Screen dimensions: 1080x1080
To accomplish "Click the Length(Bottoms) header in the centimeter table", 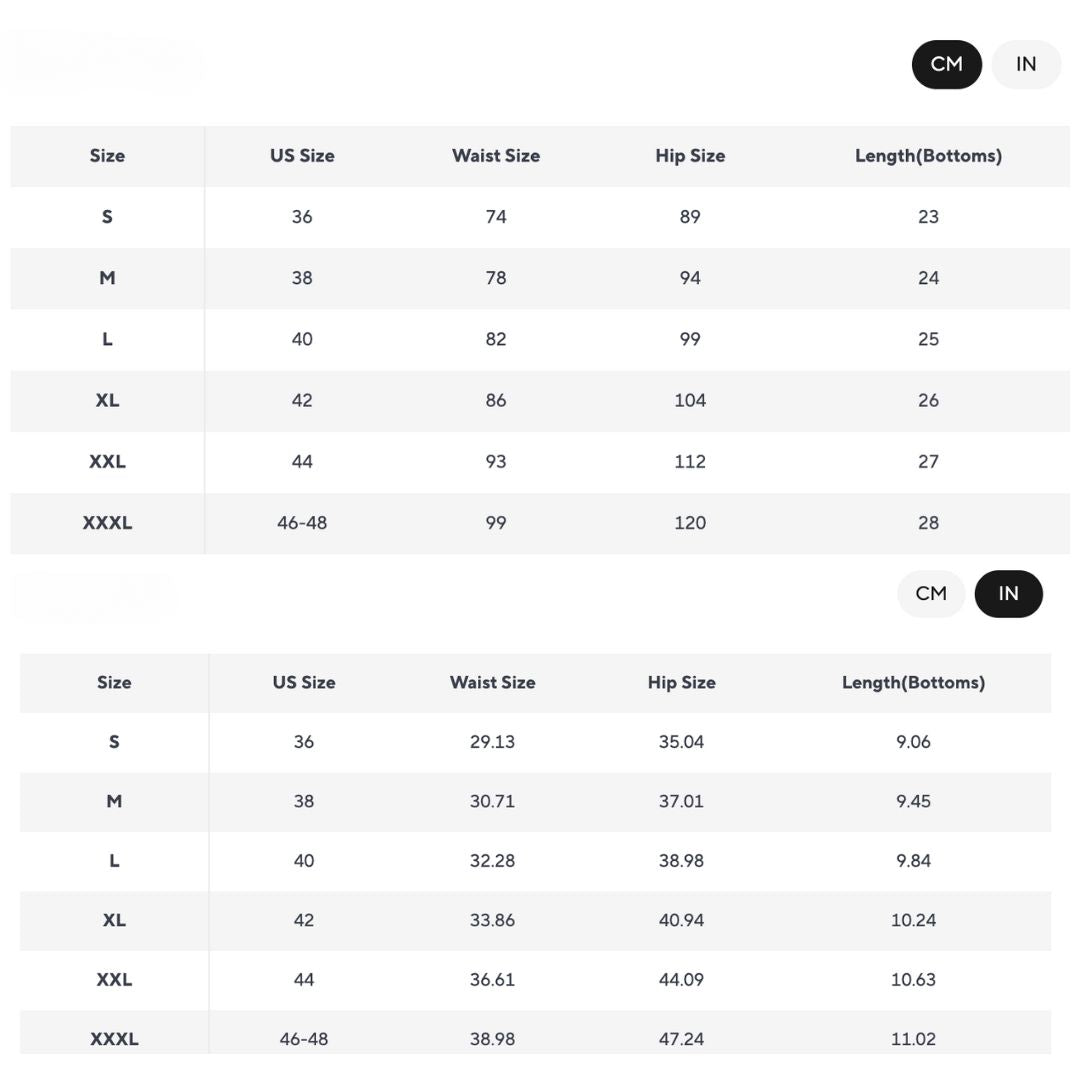I will tap(928, 156).
